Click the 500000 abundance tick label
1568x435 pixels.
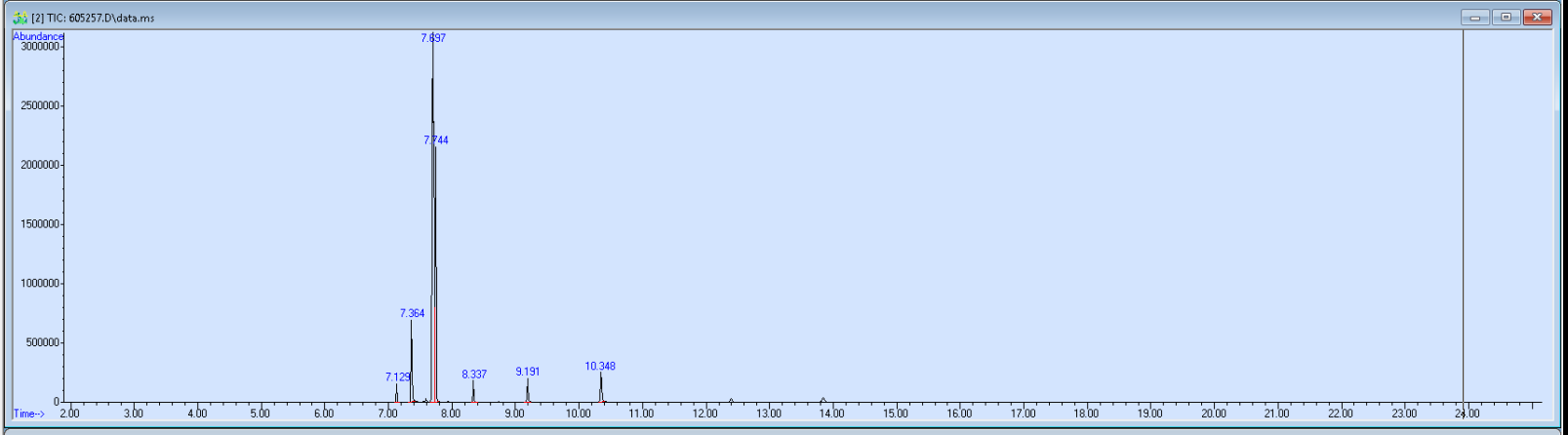[x=43, y=343]
